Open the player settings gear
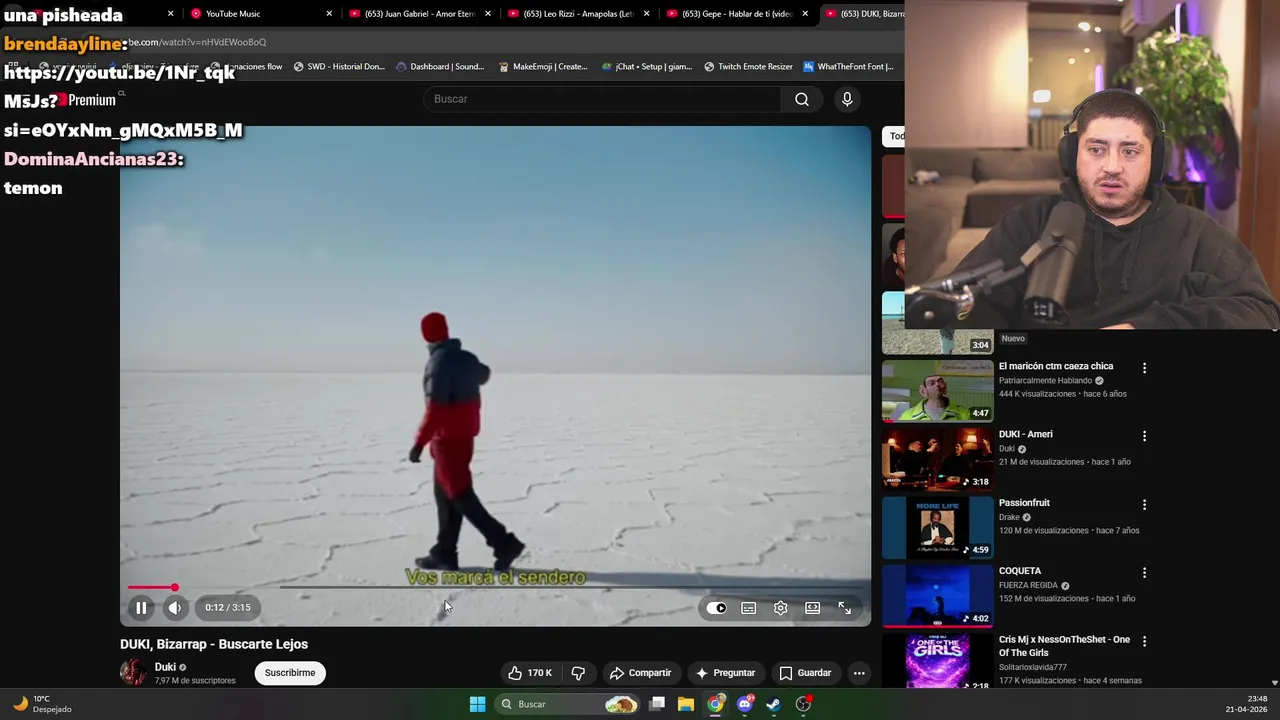 [x=780, y=608]
